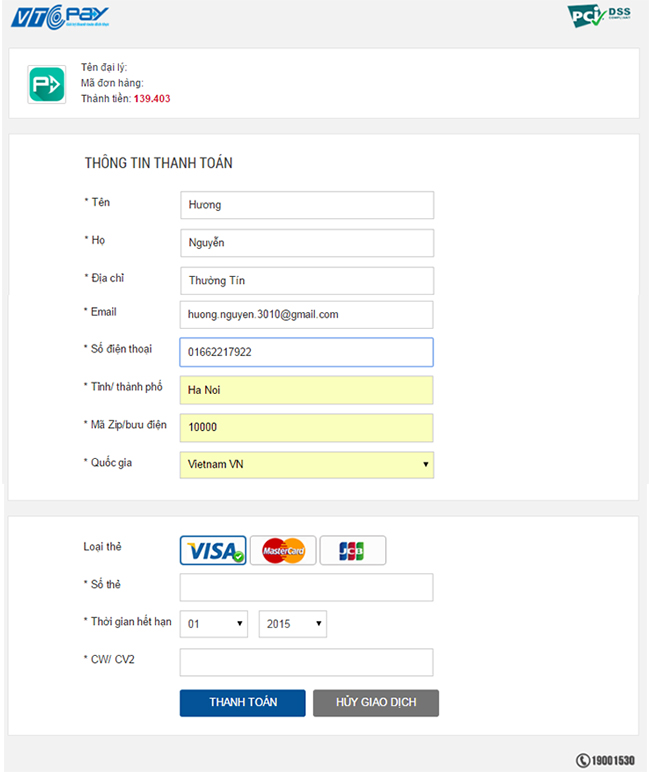The width and height of the screenshot is (650, 772).
Task: Click the HỦY GIAO DỊCH cancel button
Action: (x=376, y=703)
